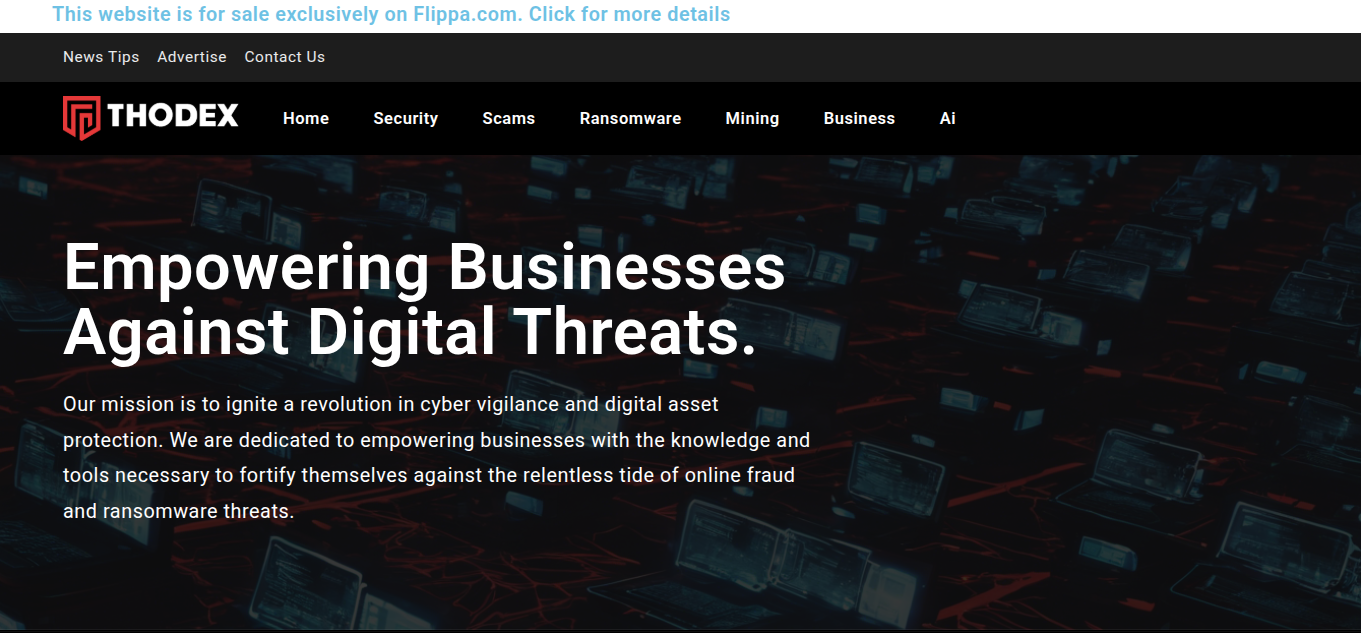This screenshot has width=1361, height=633.
Task: Click the red Thodex shield logo icon
Action: 82,118
